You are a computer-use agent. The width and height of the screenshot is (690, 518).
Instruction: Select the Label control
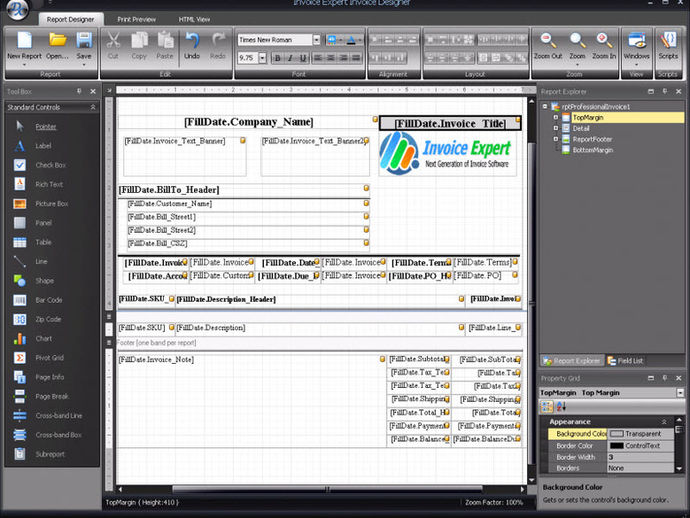click(x=43, y=146)
